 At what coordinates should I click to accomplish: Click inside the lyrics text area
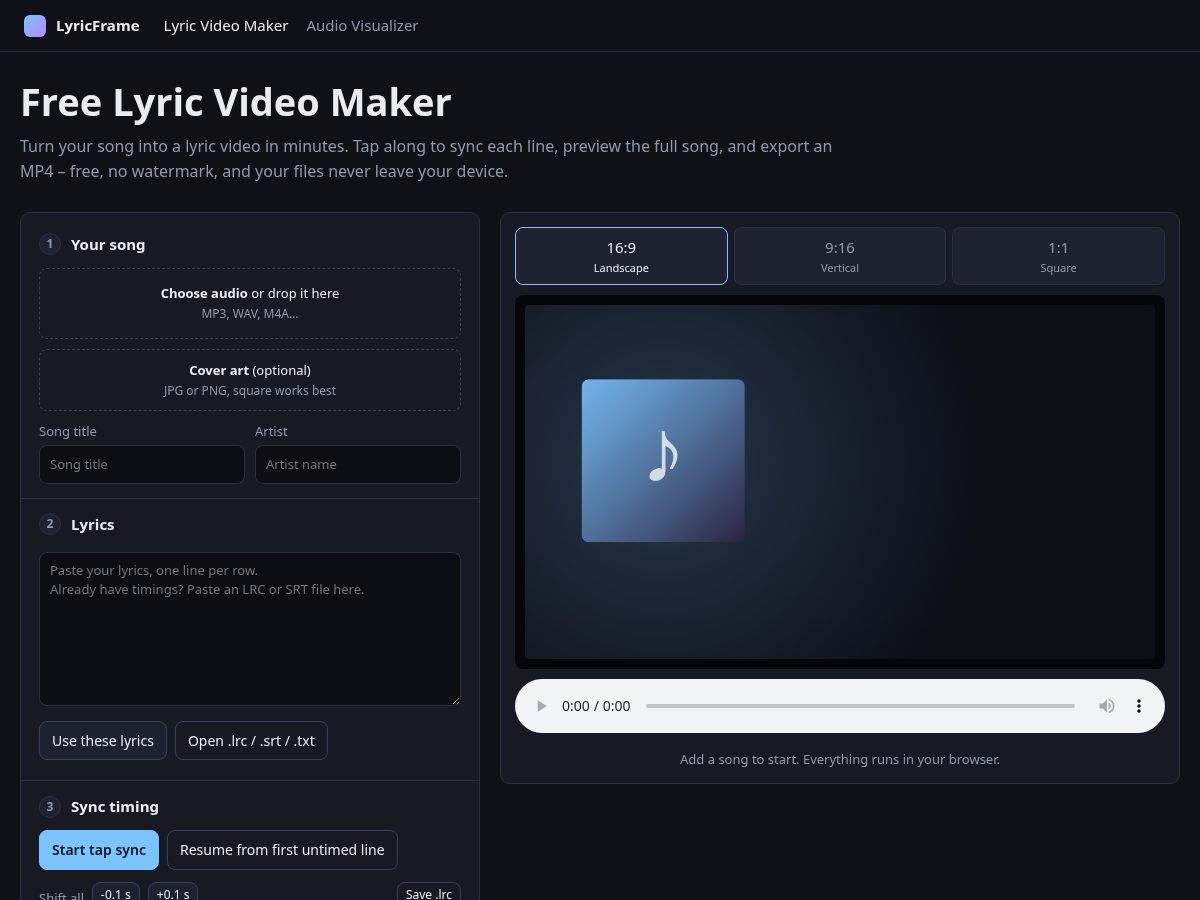tap(250, 629)
